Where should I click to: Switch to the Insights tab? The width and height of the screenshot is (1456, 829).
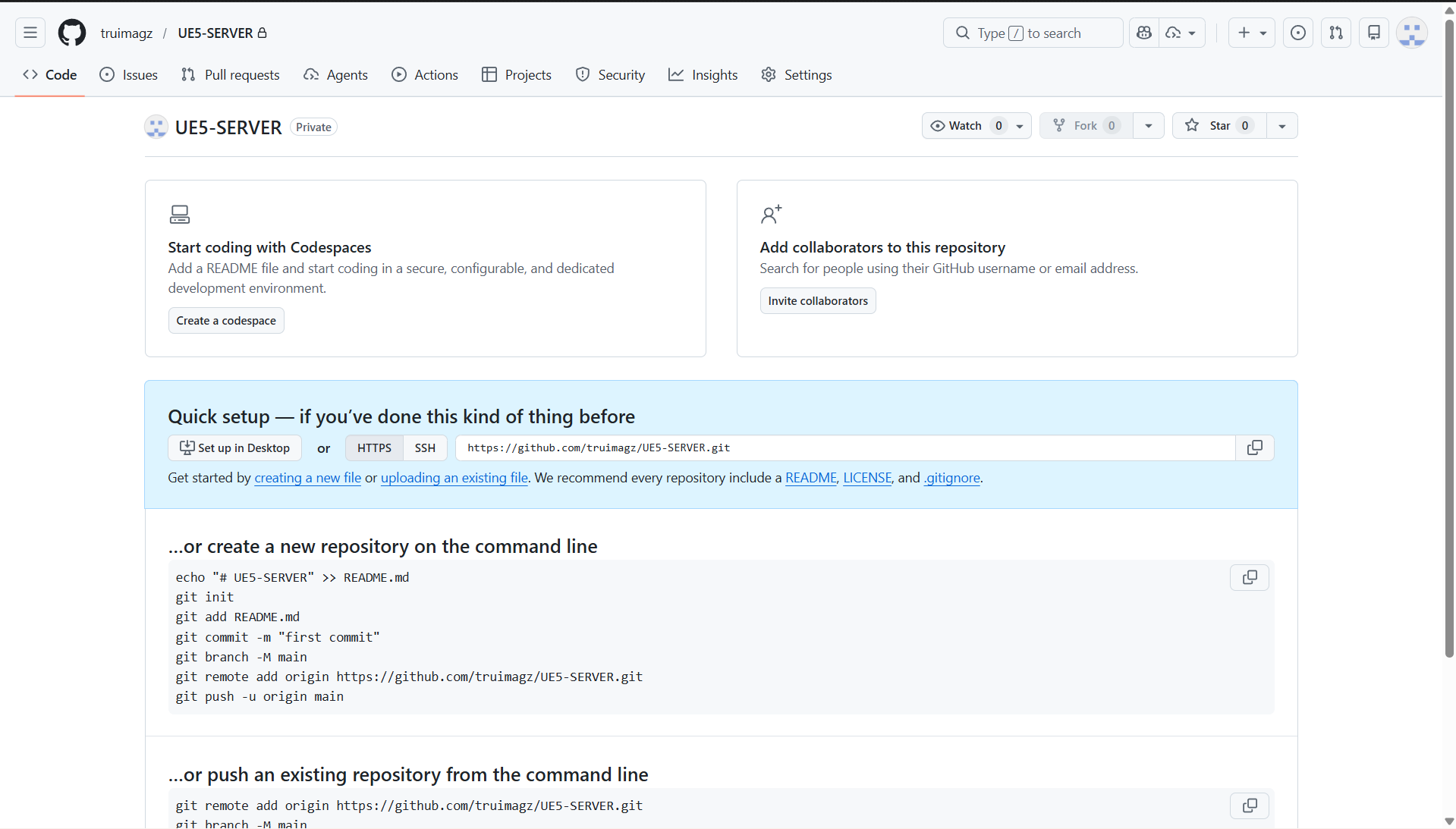(703, 74)
